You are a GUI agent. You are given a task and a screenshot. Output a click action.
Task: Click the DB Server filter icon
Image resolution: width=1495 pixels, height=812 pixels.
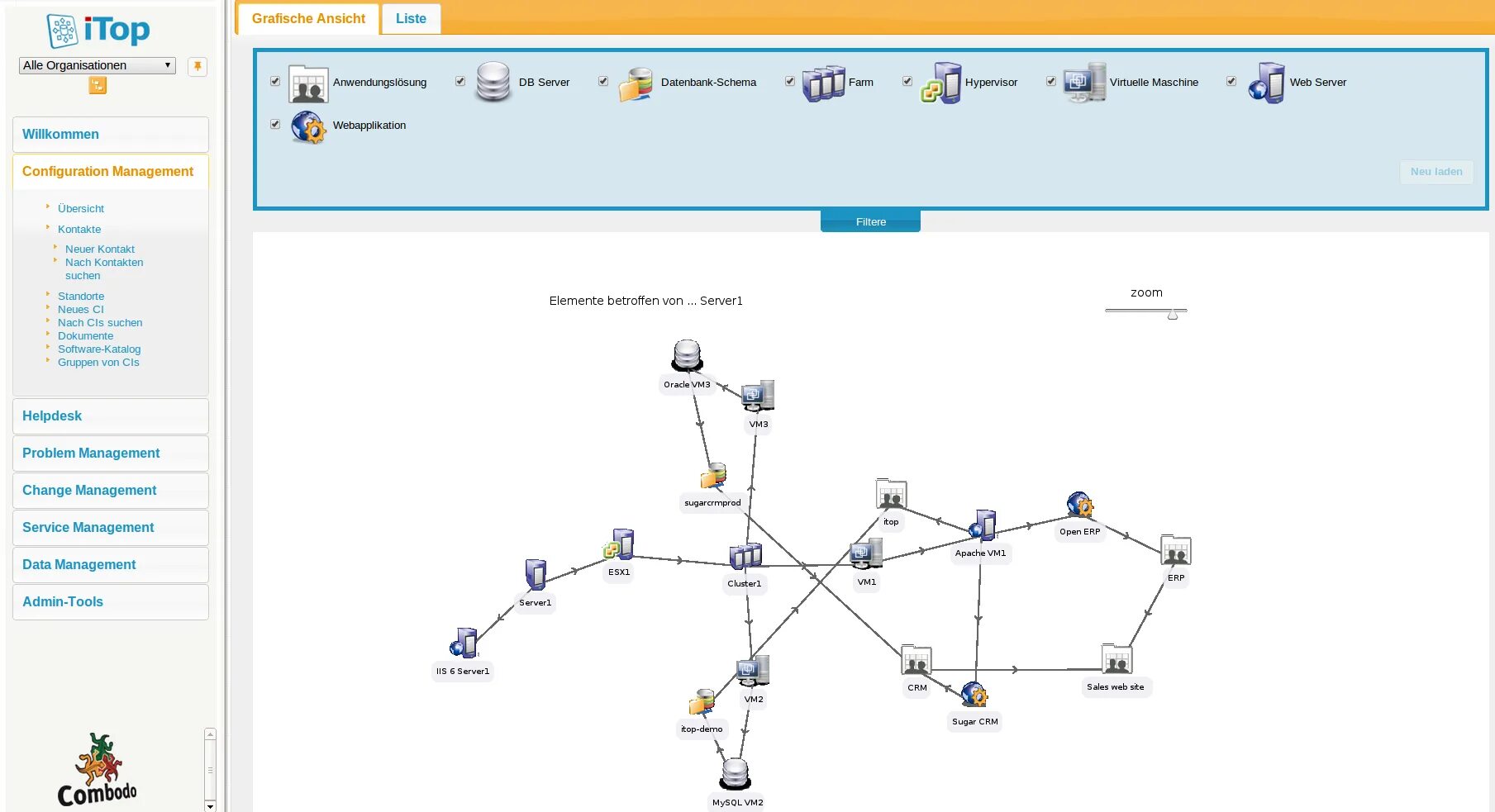click(493, 82)
